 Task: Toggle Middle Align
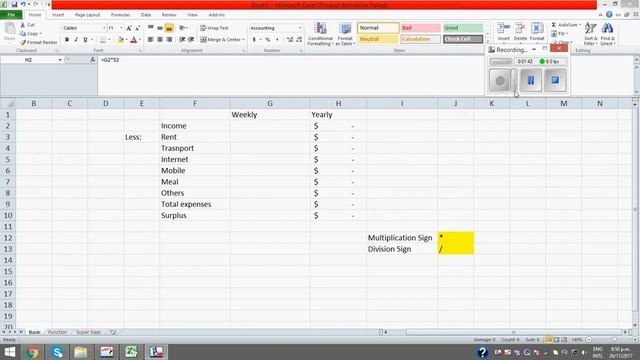160,28
